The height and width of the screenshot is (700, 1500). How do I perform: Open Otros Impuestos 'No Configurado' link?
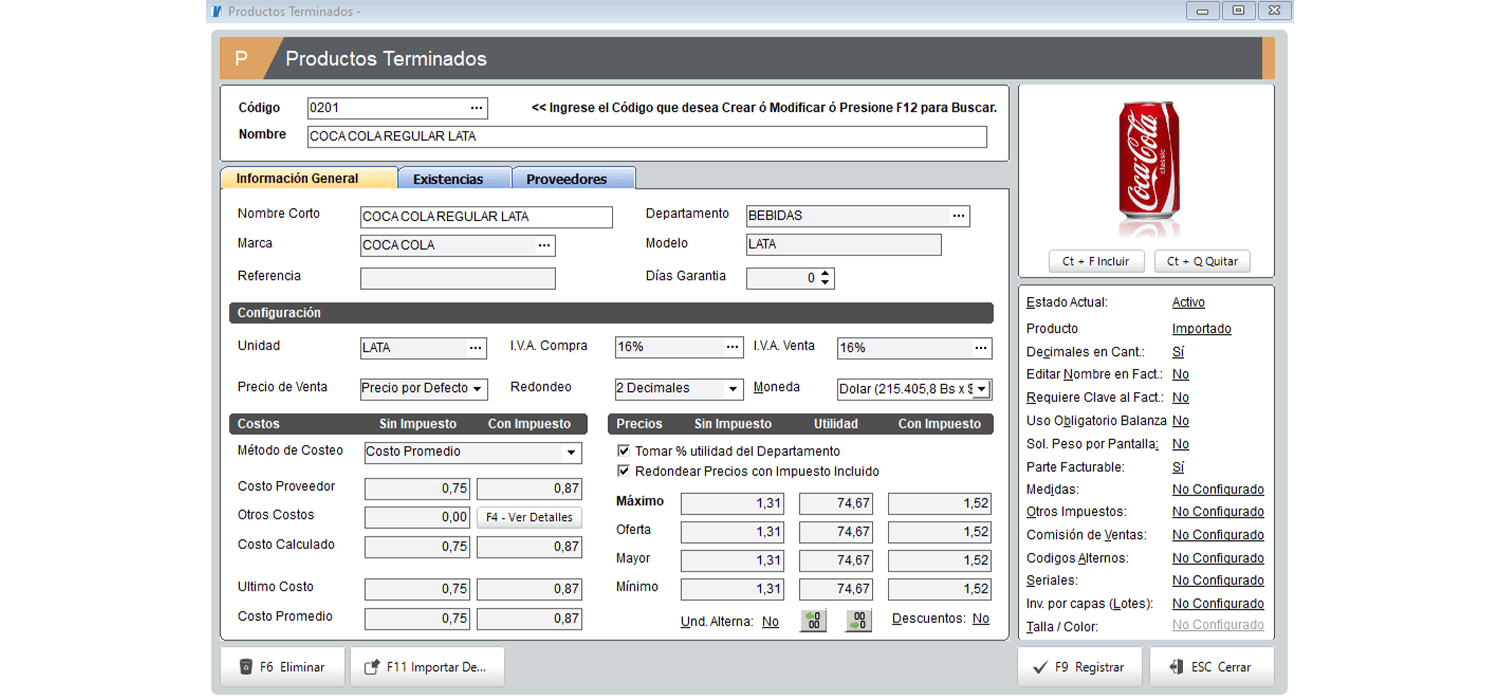pos(1218,512)
